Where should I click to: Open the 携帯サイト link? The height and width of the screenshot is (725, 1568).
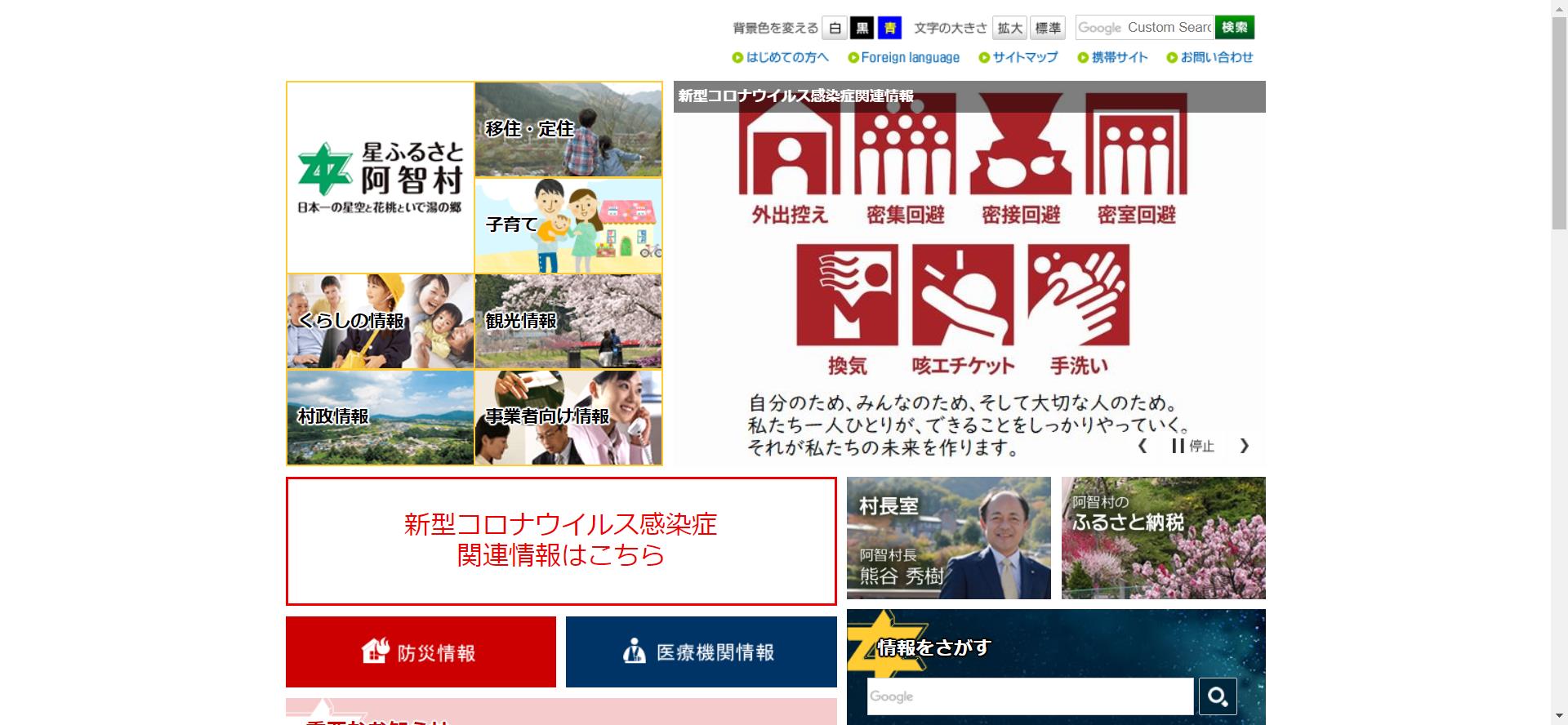pos(1112,57)
